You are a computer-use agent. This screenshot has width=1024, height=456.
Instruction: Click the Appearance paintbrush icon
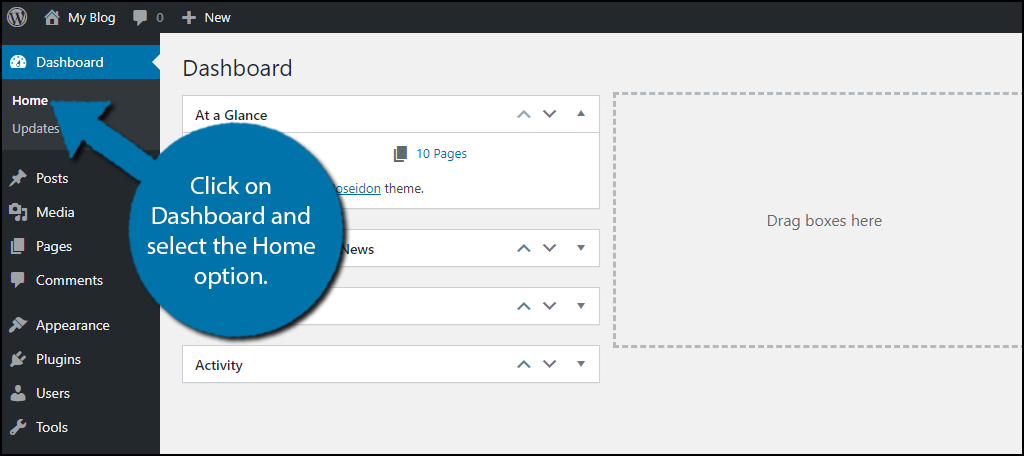tap(17, 325)
